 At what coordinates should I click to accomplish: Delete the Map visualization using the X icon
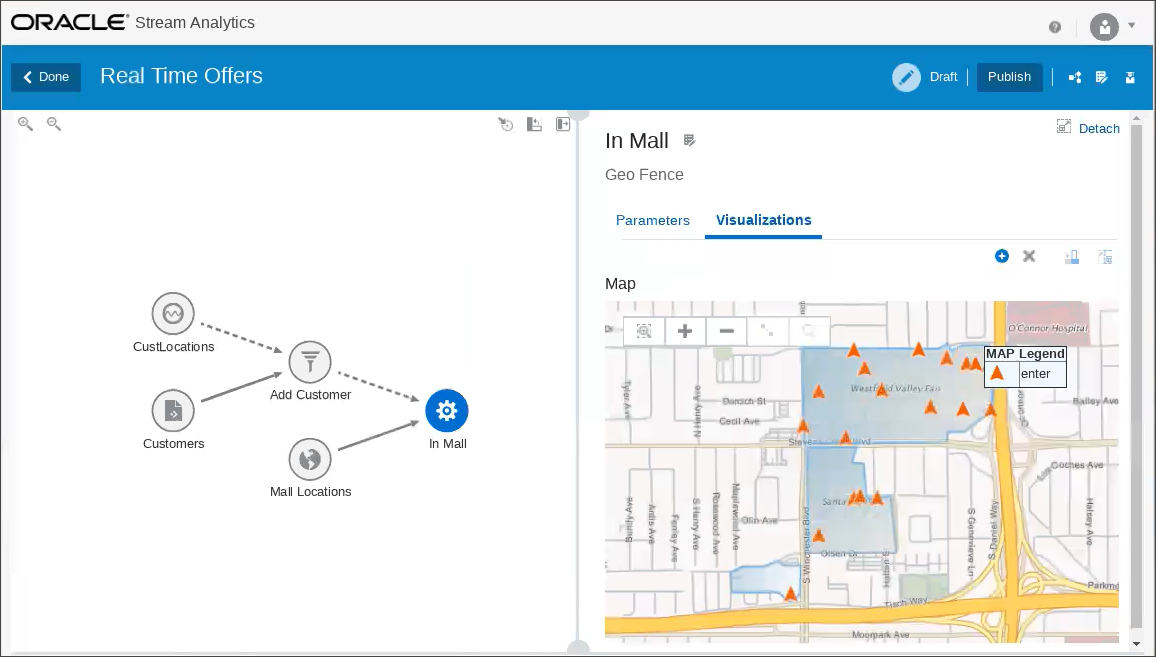tap(1029, 256)
